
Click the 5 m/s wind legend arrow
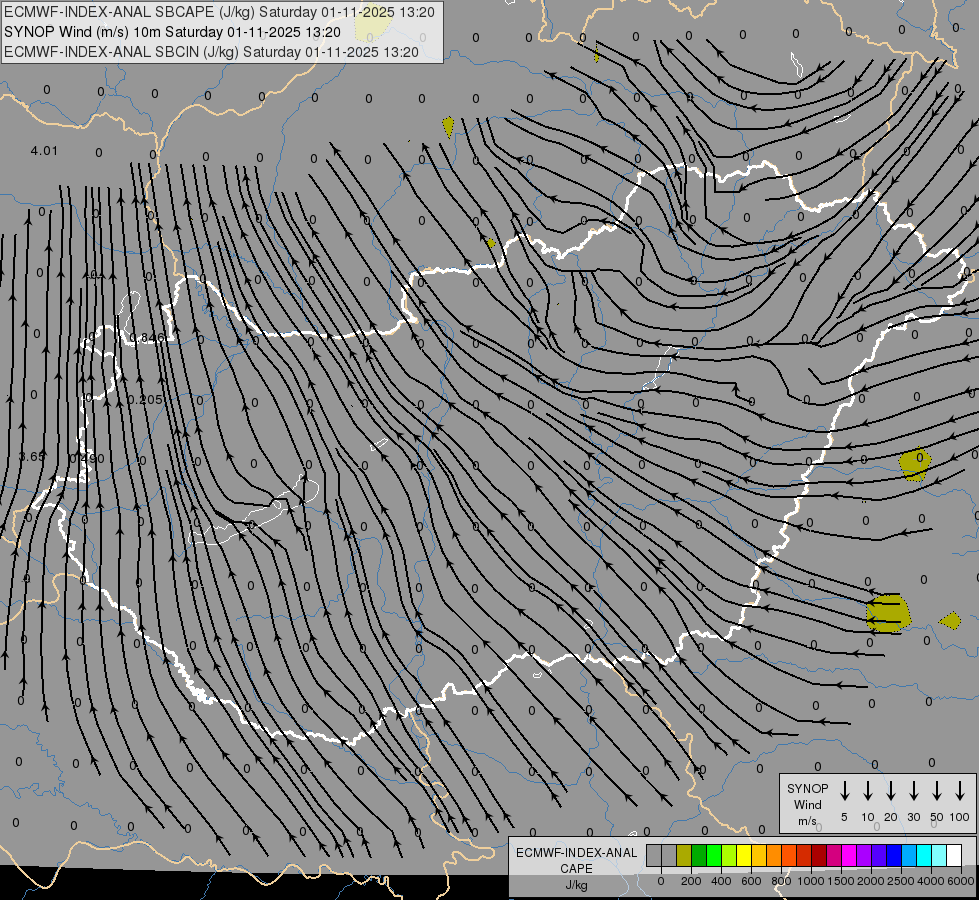click(x=844, y=790)
